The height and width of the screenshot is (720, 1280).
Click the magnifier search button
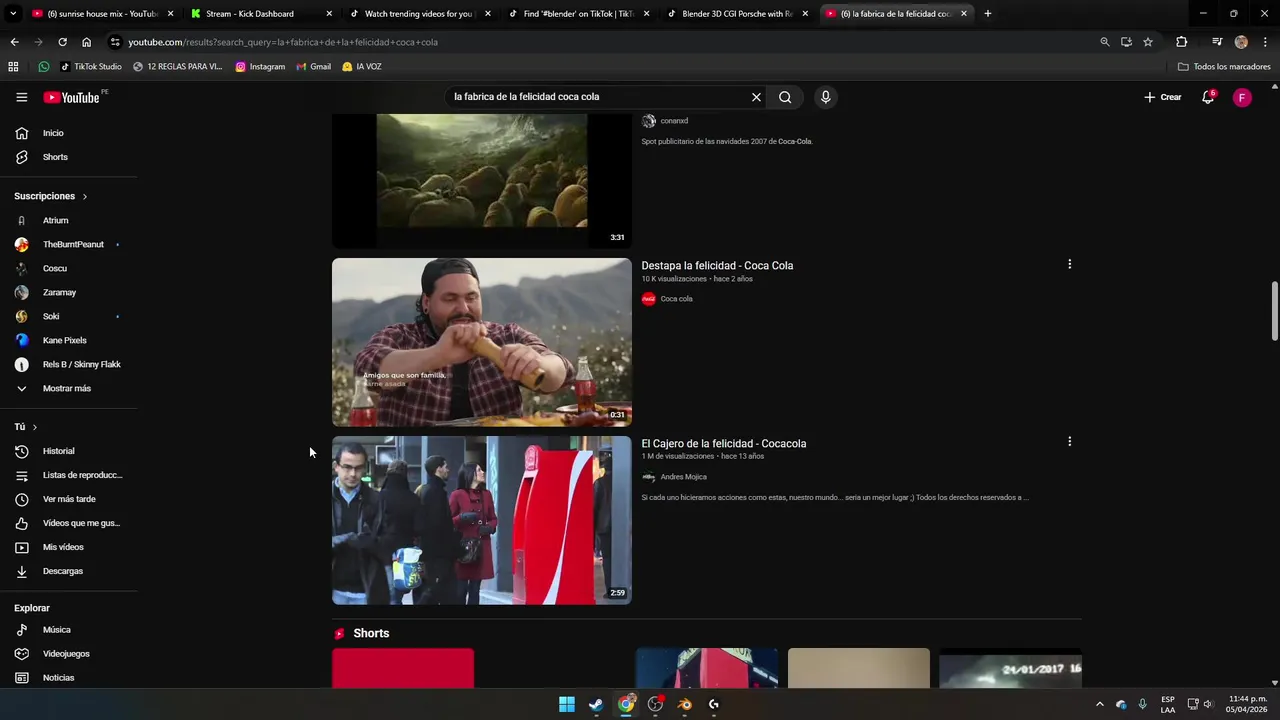click(785, 97)
